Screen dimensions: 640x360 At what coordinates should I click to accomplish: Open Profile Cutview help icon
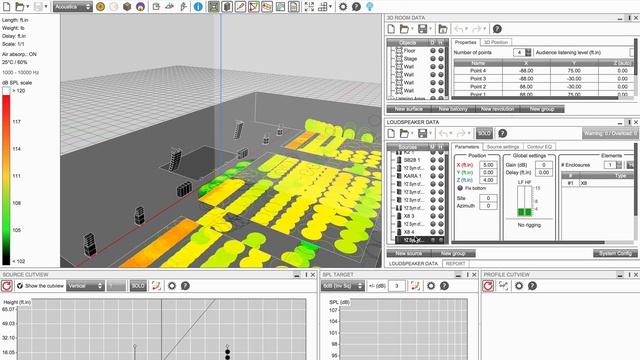click(532, 286)
